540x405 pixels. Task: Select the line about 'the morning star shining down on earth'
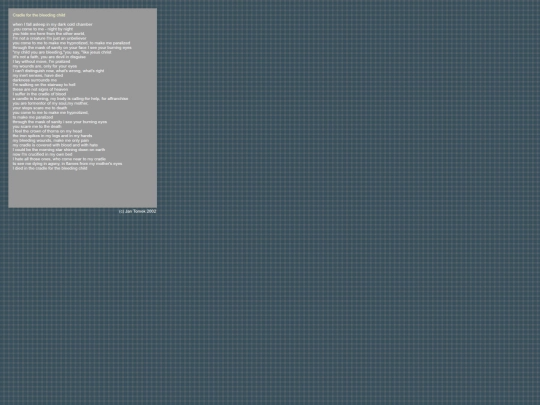(59, 150)
